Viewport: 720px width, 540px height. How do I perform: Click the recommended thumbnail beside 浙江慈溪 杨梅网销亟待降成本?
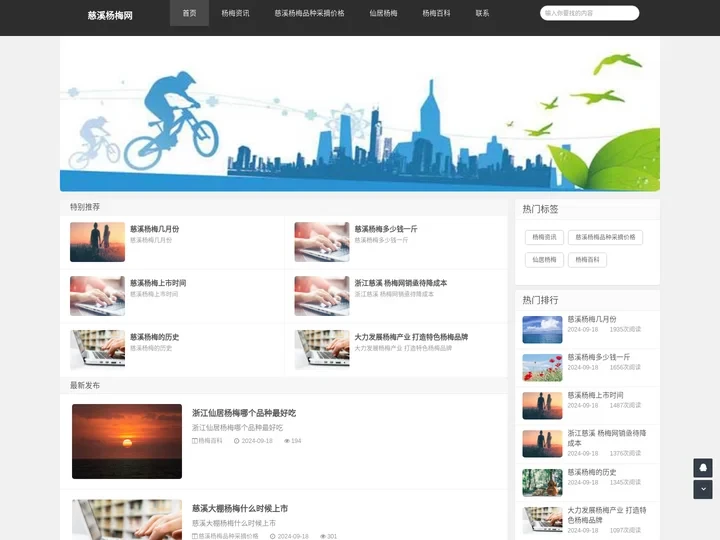click(x=322, y=296)
